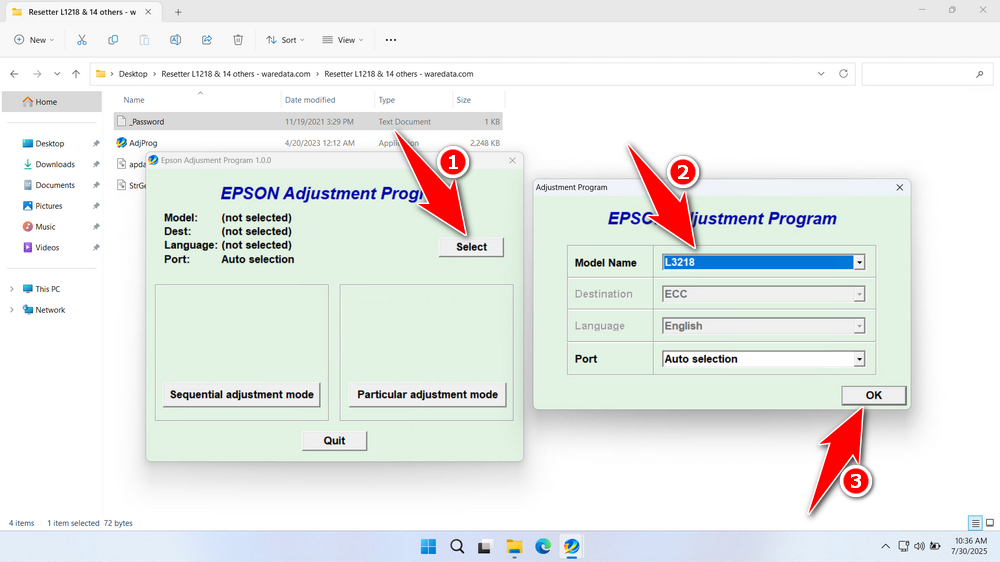The width and height of the screenshot is (1000, 562).
Task: Expand the Network tree node
Action: pos(11,310)
